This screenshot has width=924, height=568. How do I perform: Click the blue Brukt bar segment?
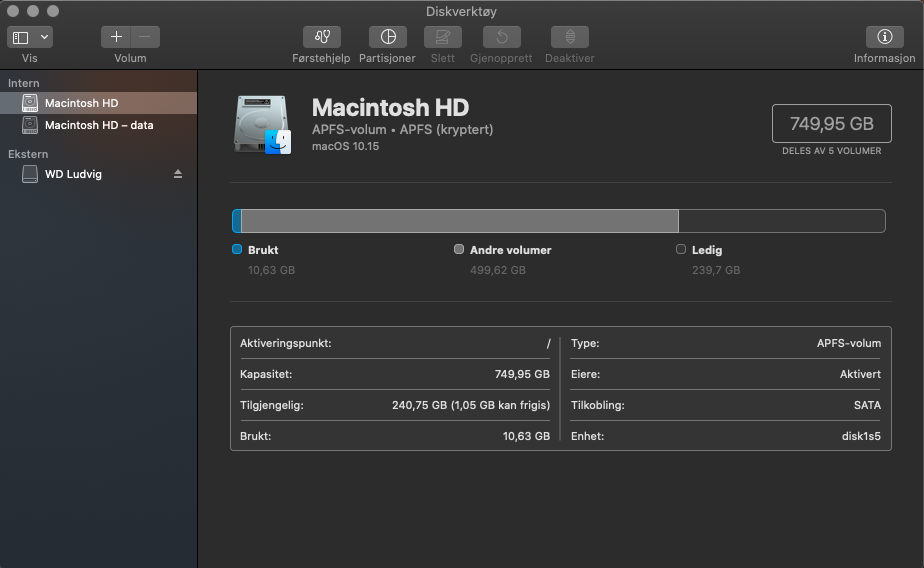[237, 221]
